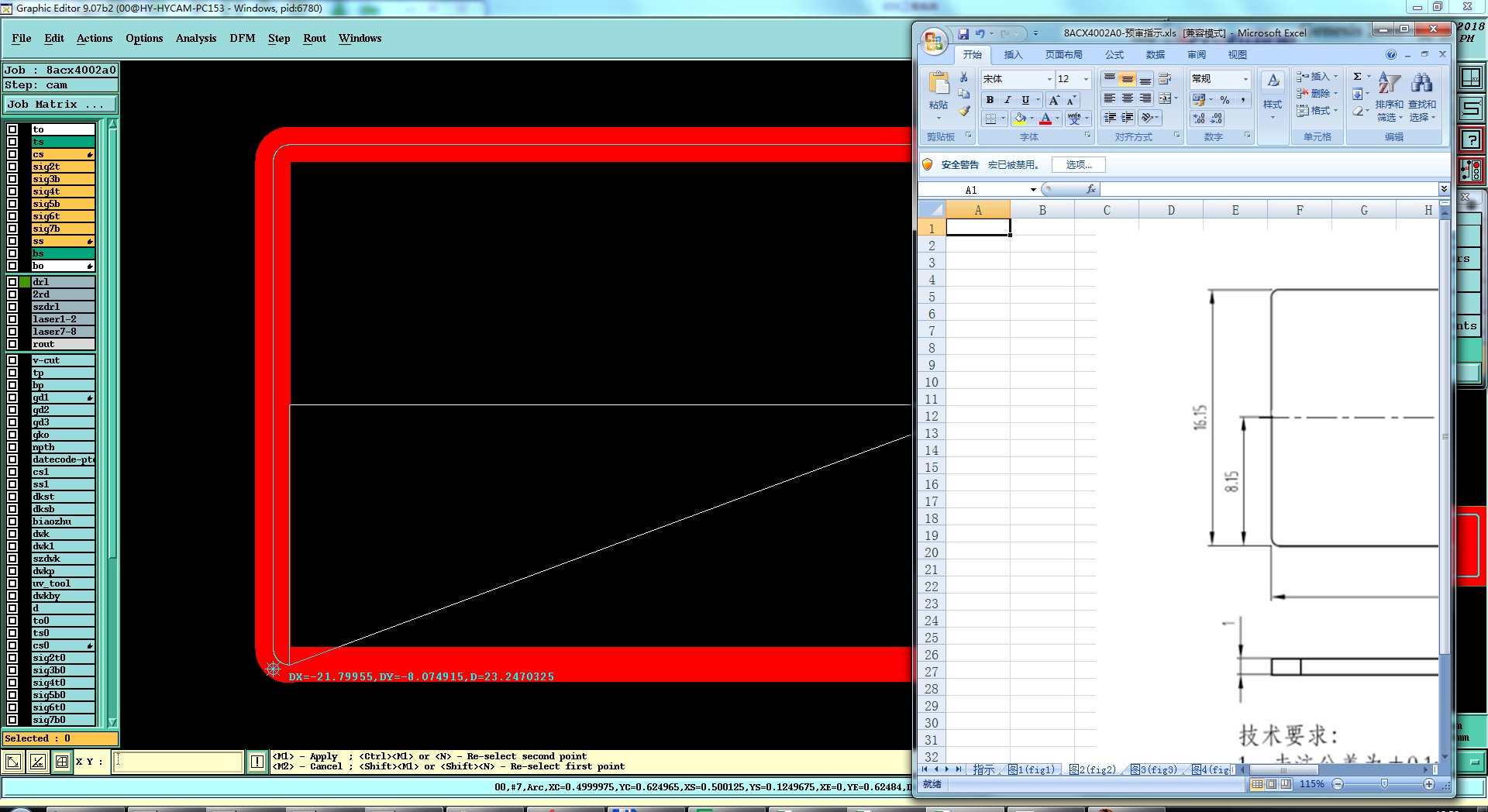The height and width of the screenshot is (812, 1488).
Task: Toggle the 'gko' layer checkbox
Action: [12, 435]
